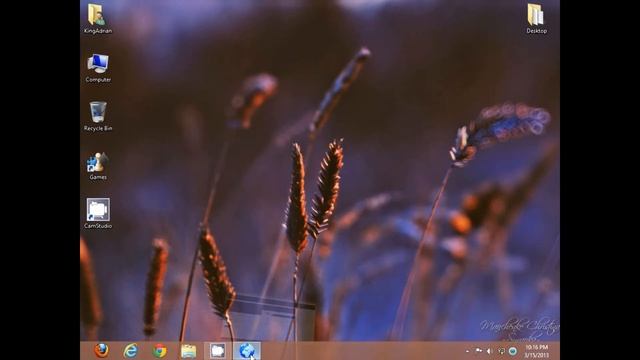The width and height of the screenshot is (640, 360).
Task: Open Internet Explorer from the taskbar
Action: pos(131,351)
